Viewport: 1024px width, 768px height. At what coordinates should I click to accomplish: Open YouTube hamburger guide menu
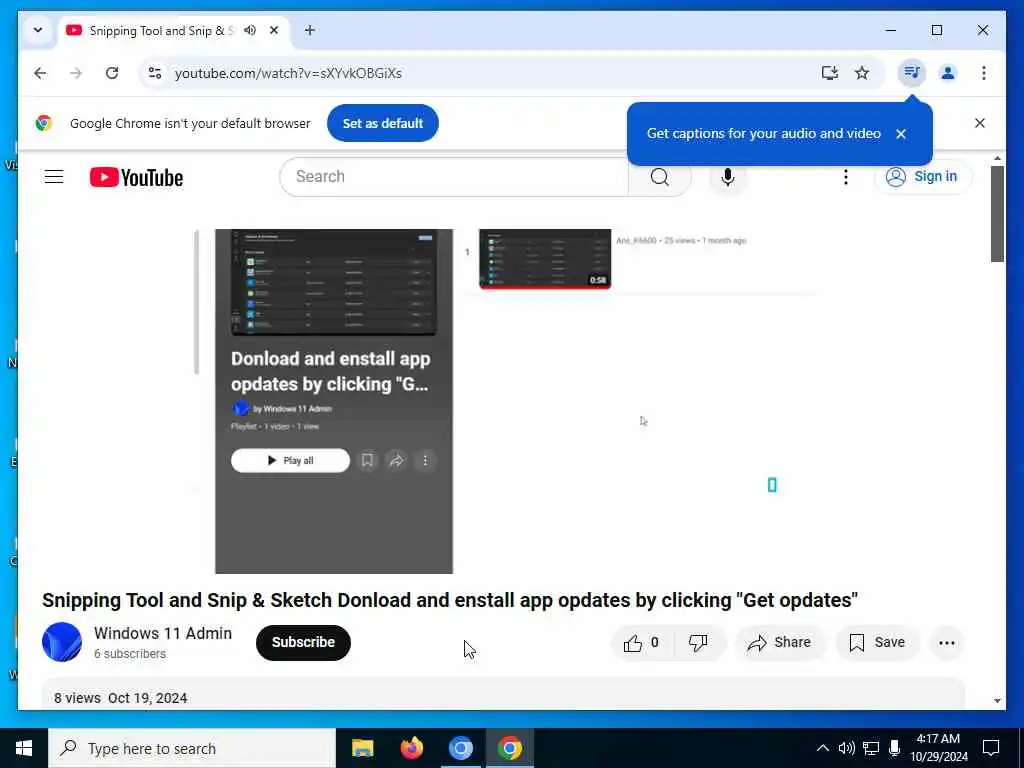[x=54, y=176]
